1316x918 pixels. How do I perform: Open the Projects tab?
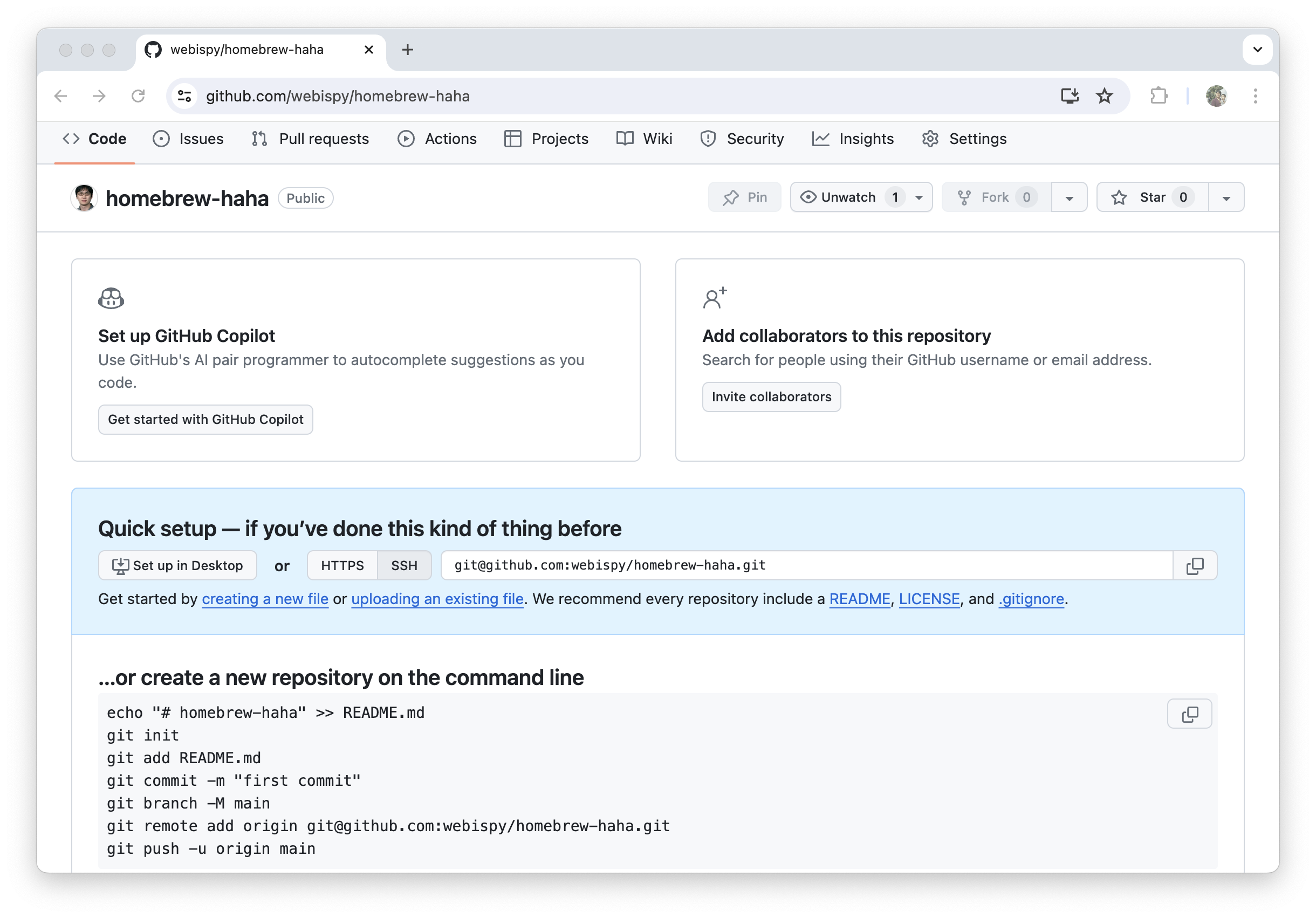tap(546, 139)
